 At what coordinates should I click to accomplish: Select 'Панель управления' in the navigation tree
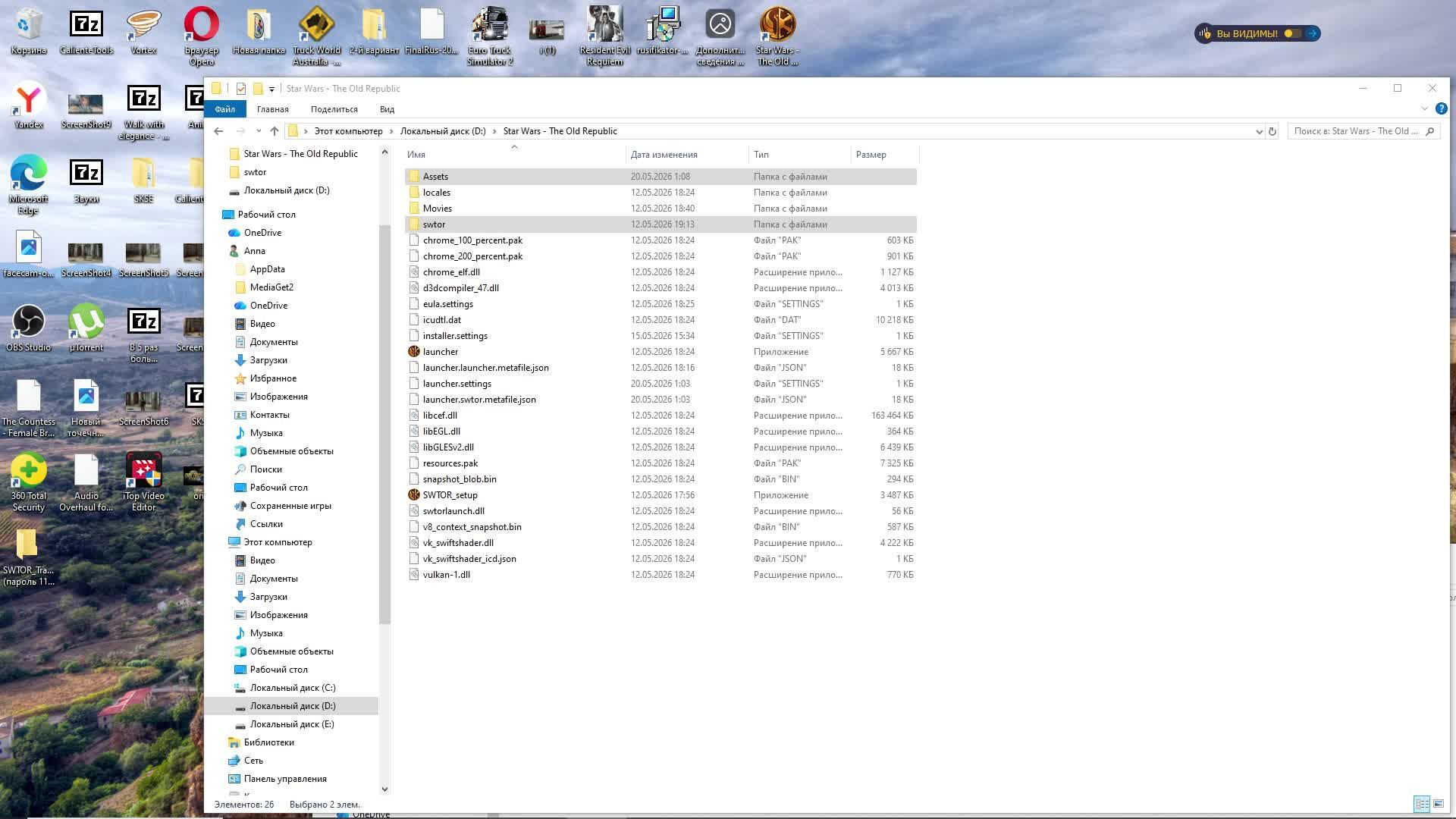(285, 779)
